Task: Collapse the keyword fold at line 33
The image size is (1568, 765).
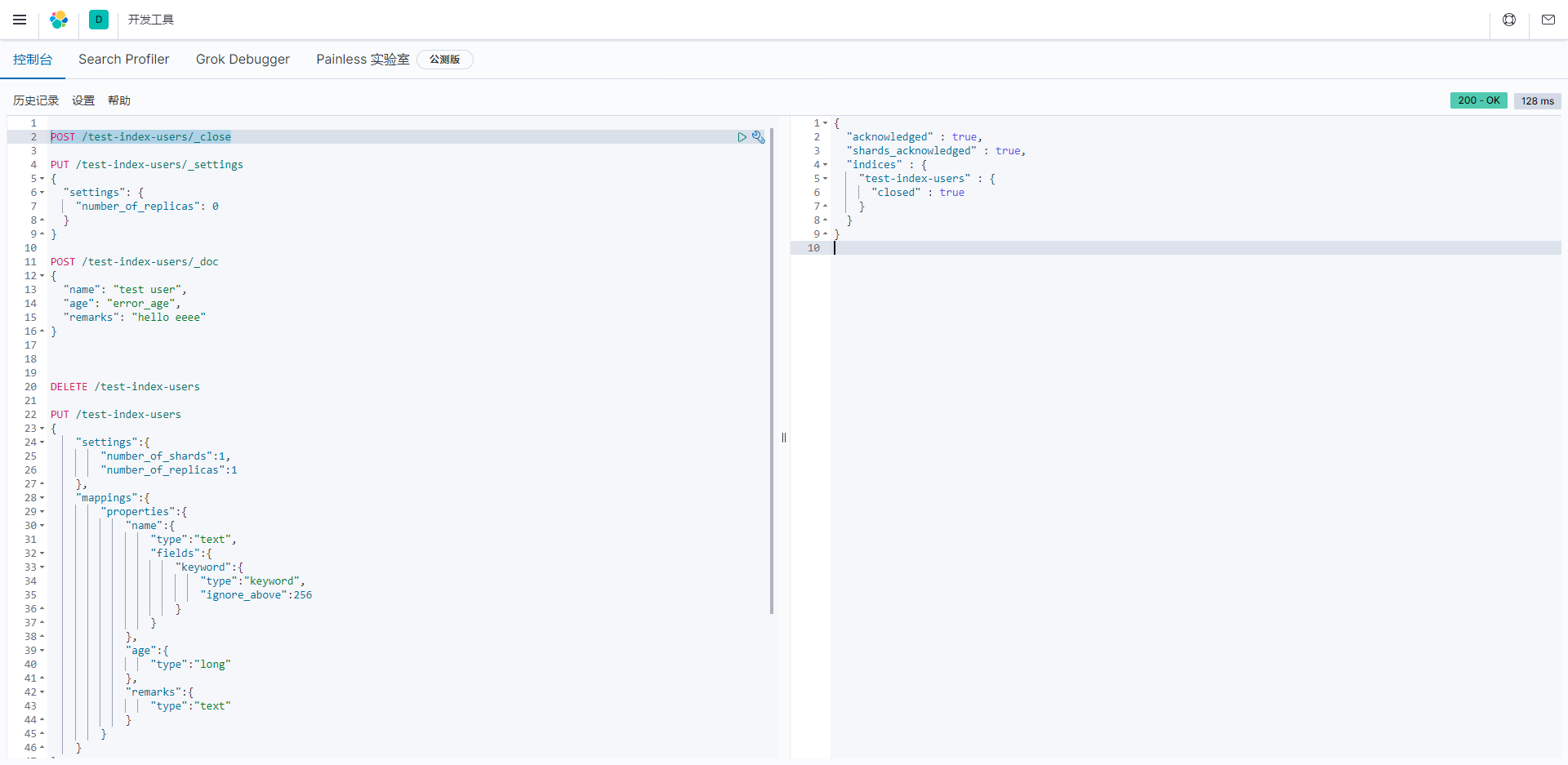Action: click(x=42, y=567)
